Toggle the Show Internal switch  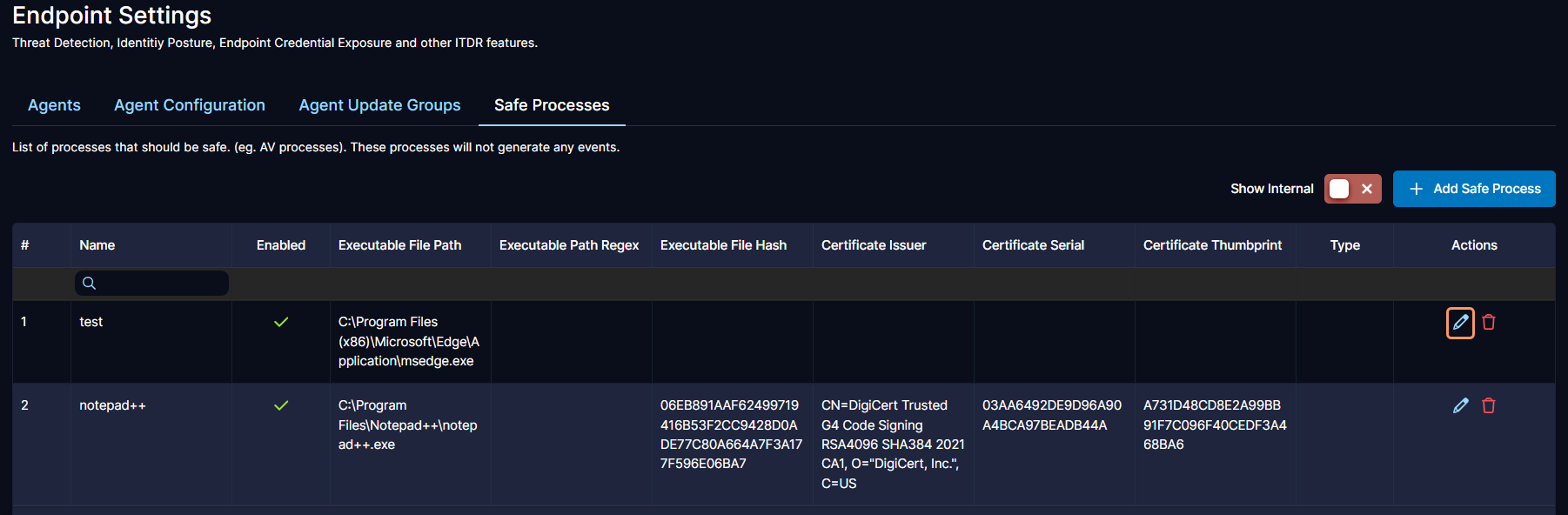1352,189
